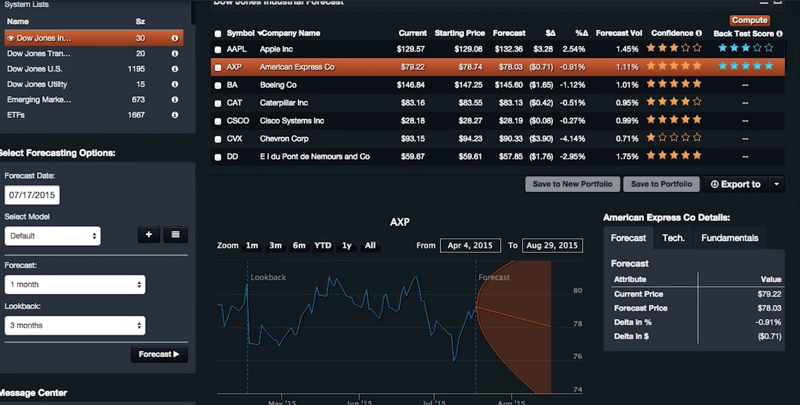Image resolution: width=800 pixels, height=405 pixels.
Task: Click the chart From date field
Action: click(x=470, y=245)
